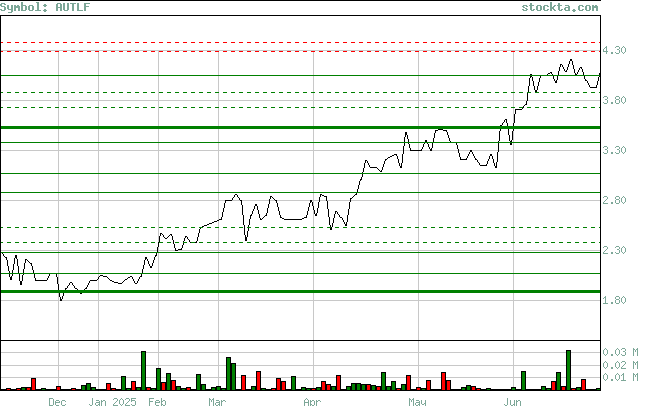Click the 0.01 M volume axis label
The width and height of the screenshot is (655, 406).
(620, 378)
